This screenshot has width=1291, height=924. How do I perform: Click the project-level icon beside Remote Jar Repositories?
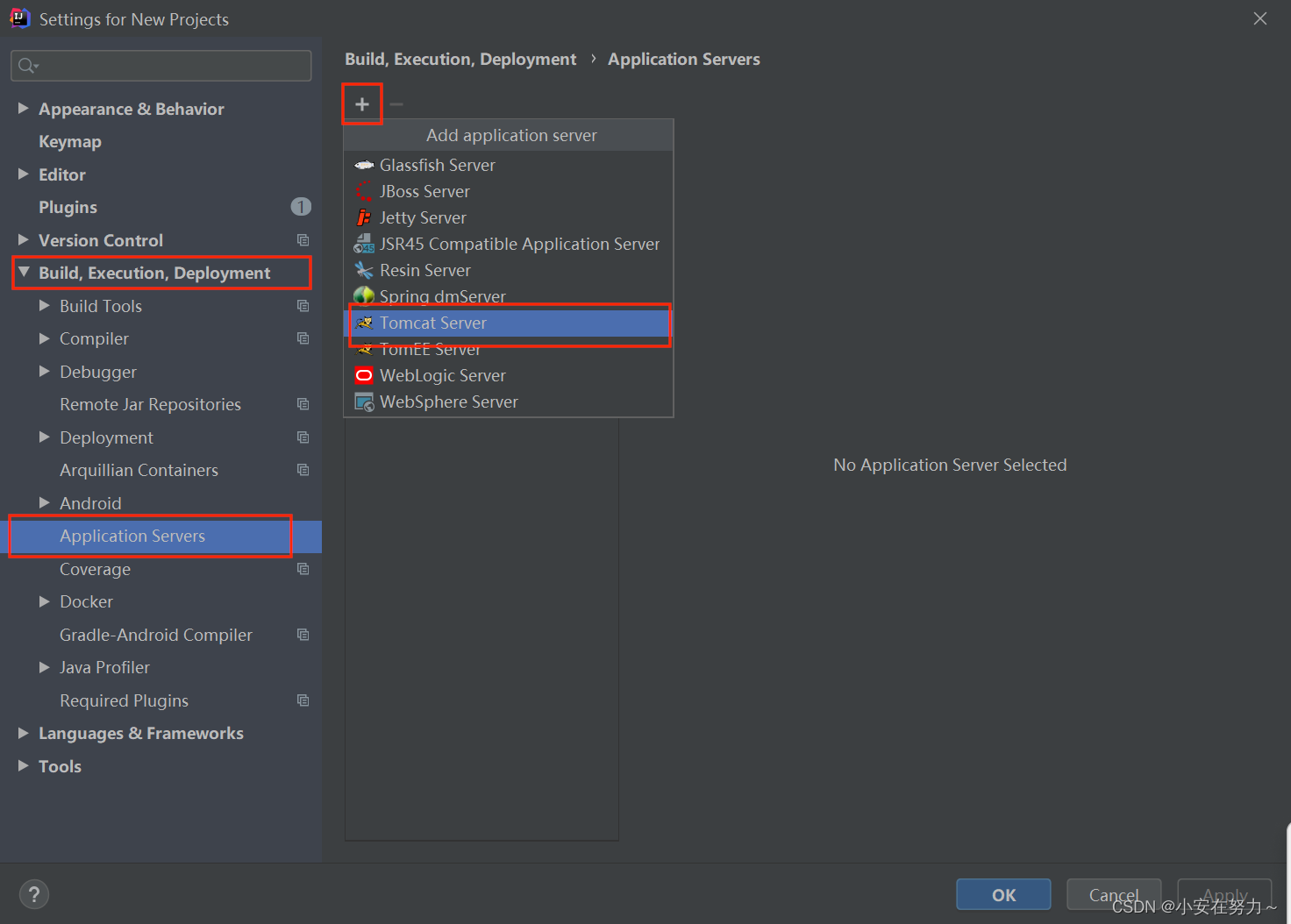pyautogui.click(x=303, y=404)
